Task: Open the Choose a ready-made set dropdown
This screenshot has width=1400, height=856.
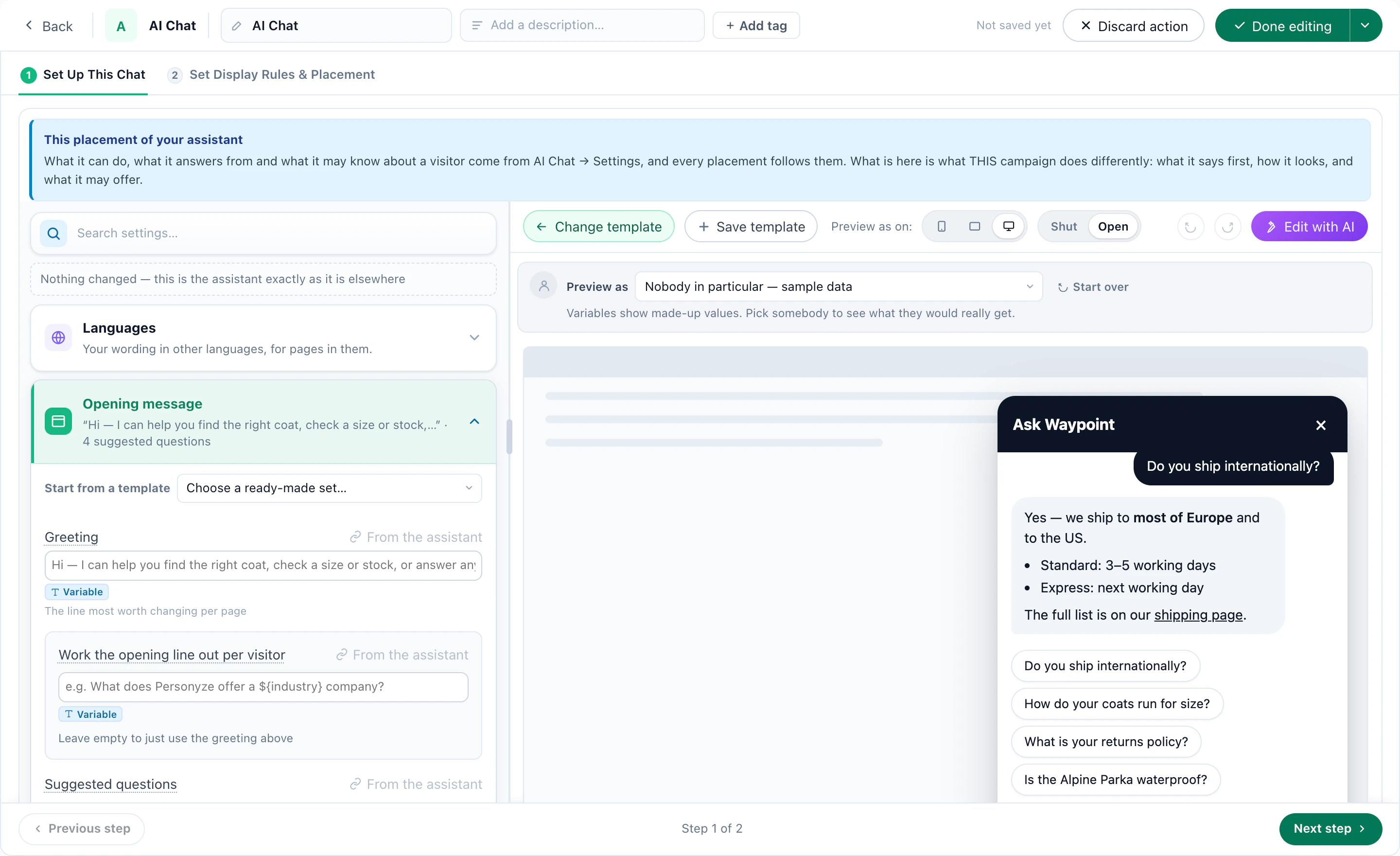Action: pos(330,488)
